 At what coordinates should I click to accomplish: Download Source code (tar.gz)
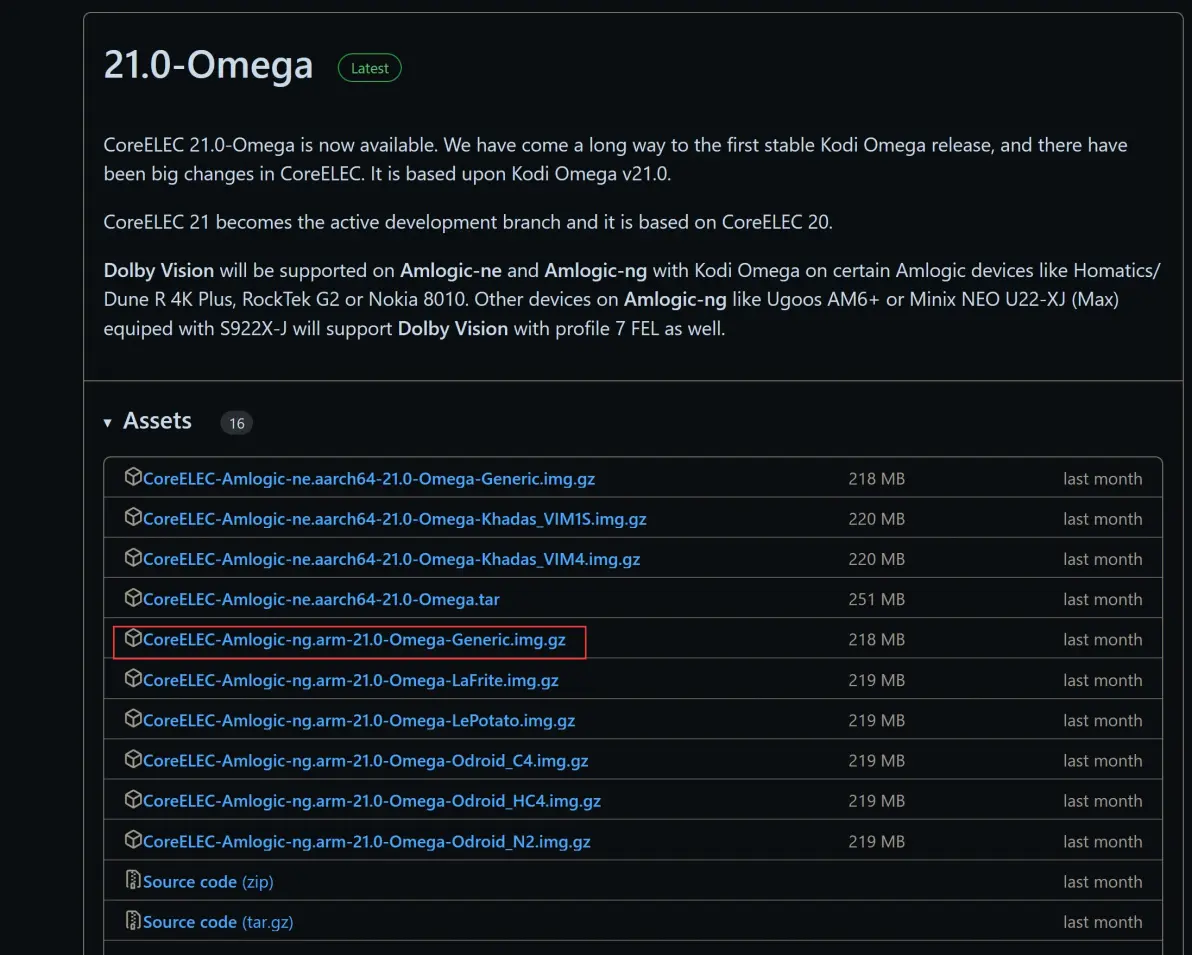click(x=218, y=922)
